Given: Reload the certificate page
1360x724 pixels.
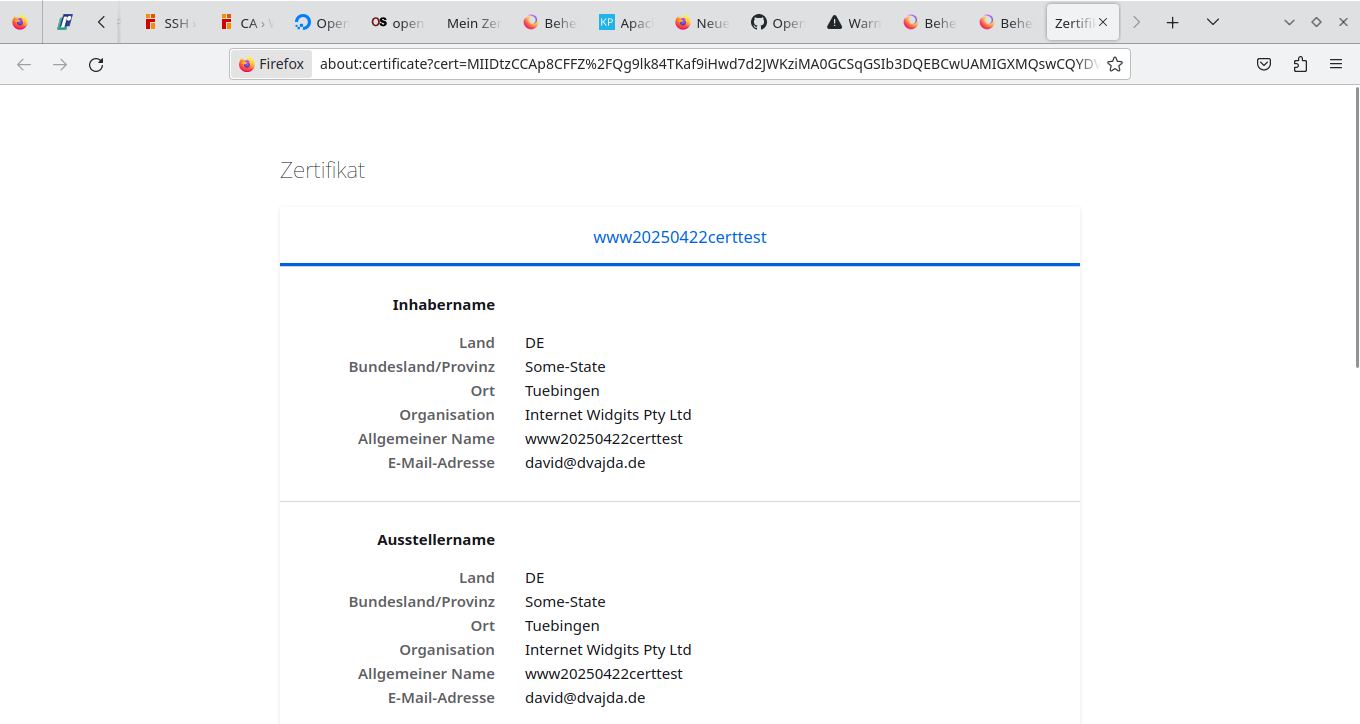Looking at the screenshot, I should coord(96,65).
